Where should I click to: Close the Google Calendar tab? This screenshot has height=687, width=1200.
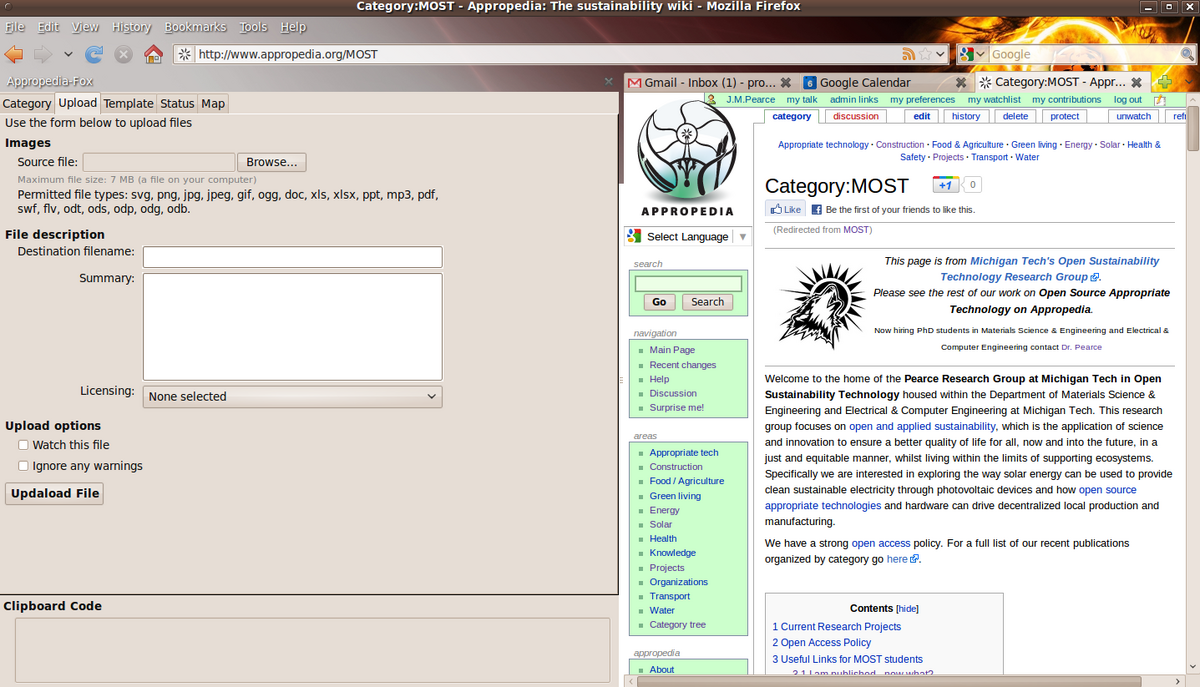pyautogui.click(x=961, y=82)
